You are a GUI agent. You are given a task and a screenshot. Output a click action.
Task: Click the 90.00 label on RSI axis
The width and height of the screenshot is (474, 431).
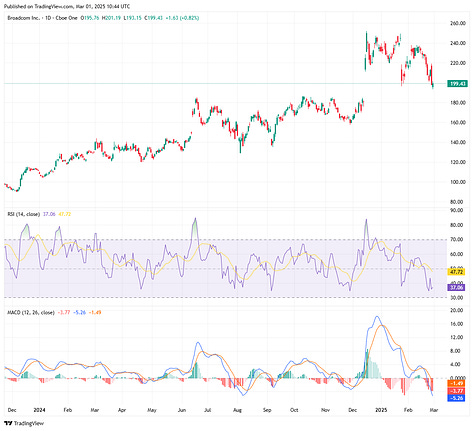[x=456, y=210]
